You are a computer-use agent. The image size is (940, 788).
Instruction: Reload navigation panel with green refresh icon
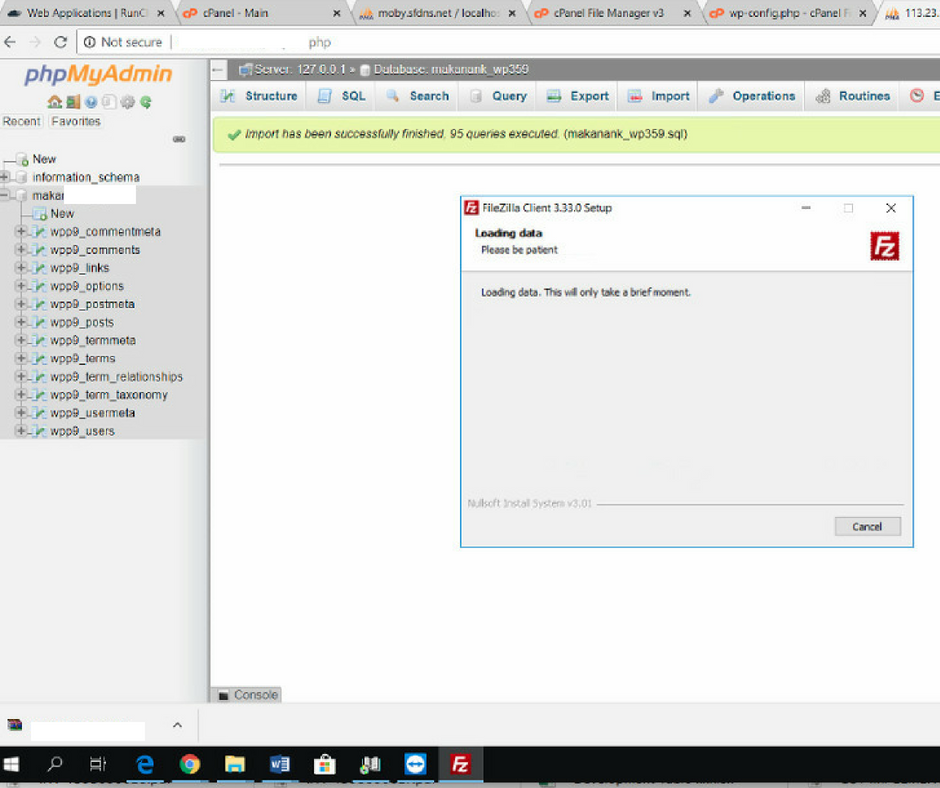point(146,102)
